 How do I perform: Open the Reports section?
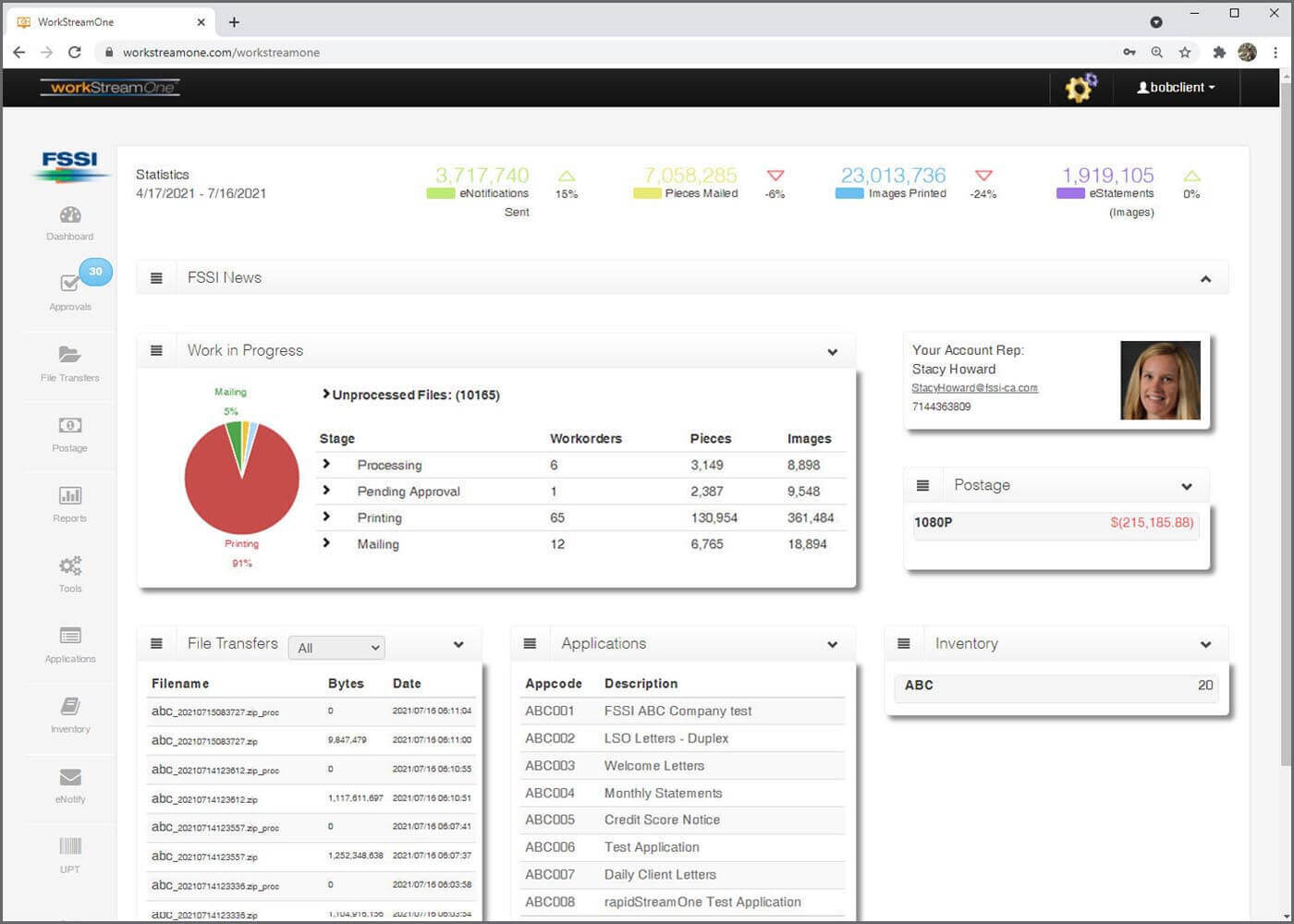pos(69,503)
